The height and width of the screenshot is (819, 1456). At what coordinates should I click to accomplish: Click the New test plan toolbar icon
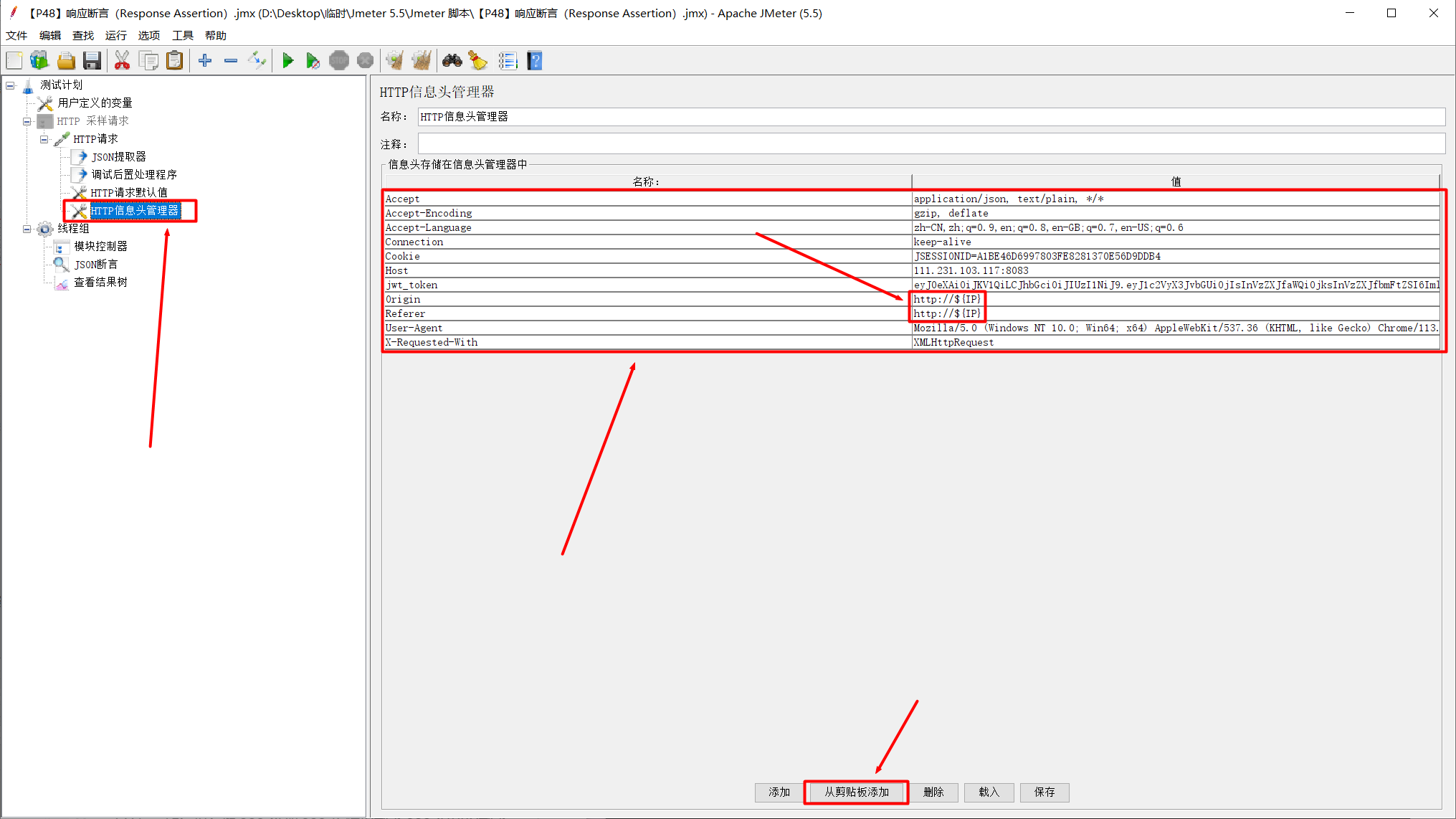coord(14,61)
